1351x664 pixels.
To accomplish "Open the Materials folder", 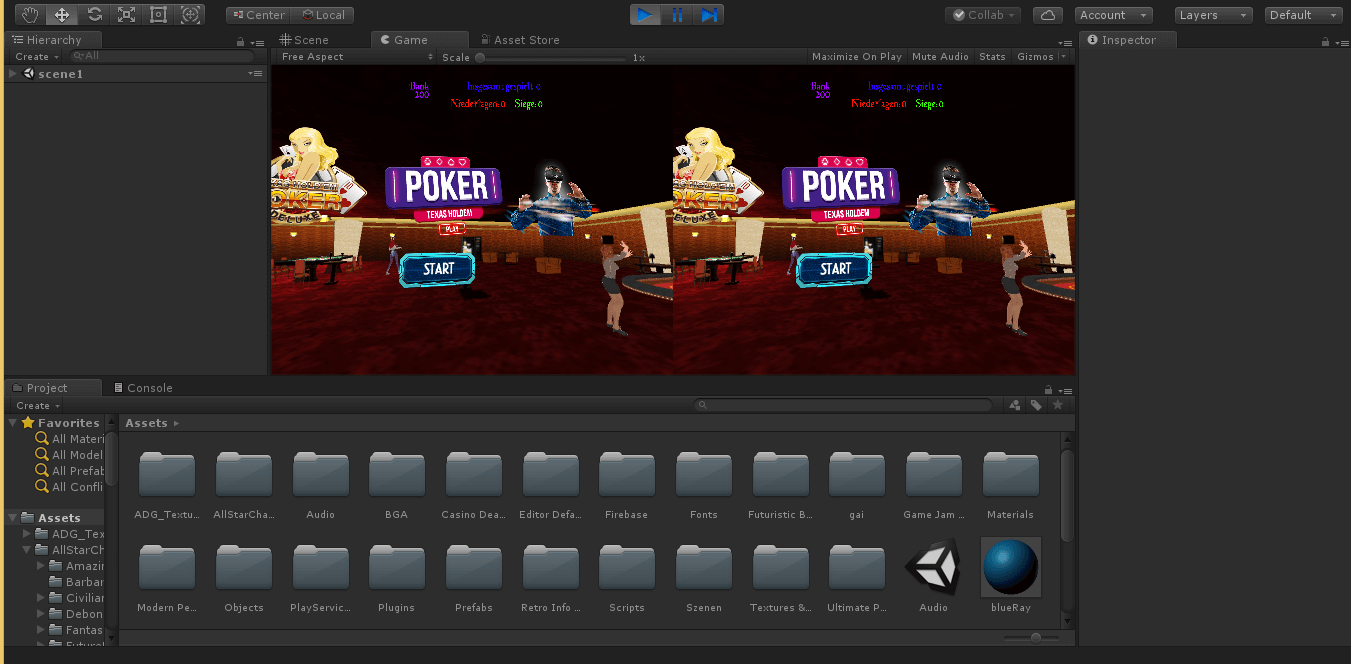I will (x=1010, y=485).
